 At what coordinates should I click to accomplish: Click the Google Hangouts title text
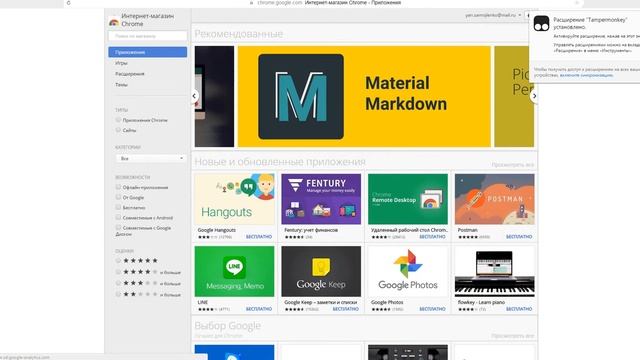pos(217,230)
